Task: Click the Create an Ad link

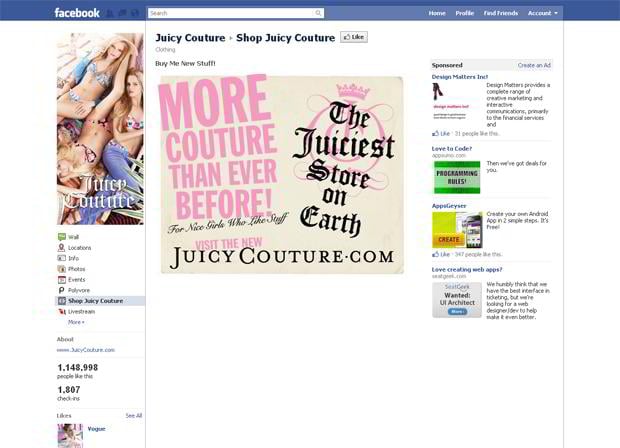Action: click(534, 65)
